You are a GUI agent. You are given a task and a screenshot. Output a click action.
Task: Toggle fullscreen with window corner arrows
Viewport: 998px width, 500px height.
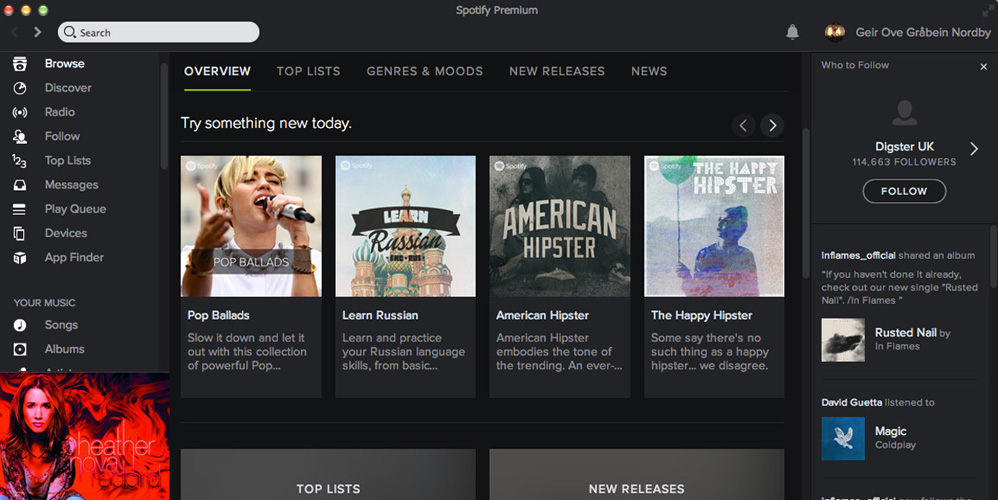(988, 10)
